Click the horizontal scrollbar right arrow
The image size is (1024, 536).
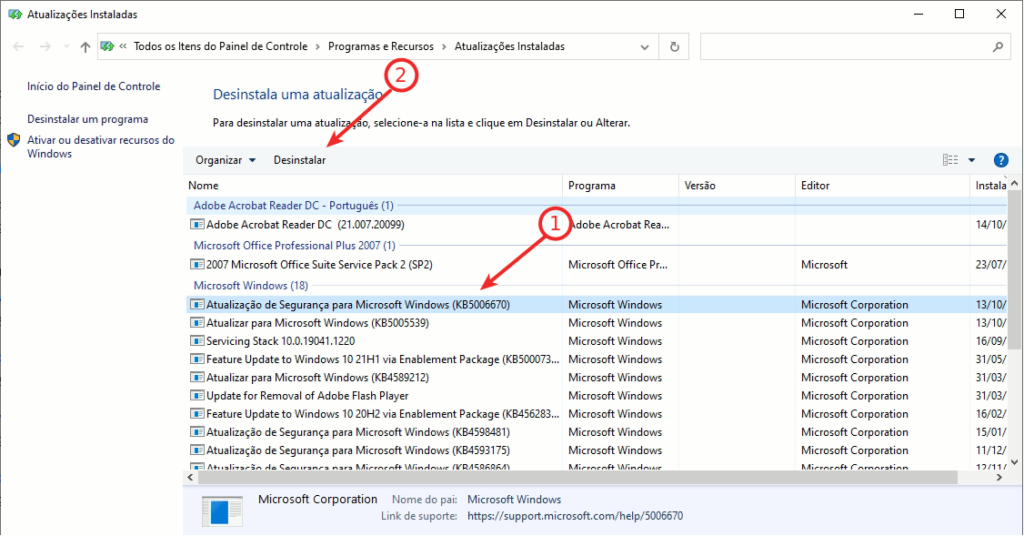point(999,478)
